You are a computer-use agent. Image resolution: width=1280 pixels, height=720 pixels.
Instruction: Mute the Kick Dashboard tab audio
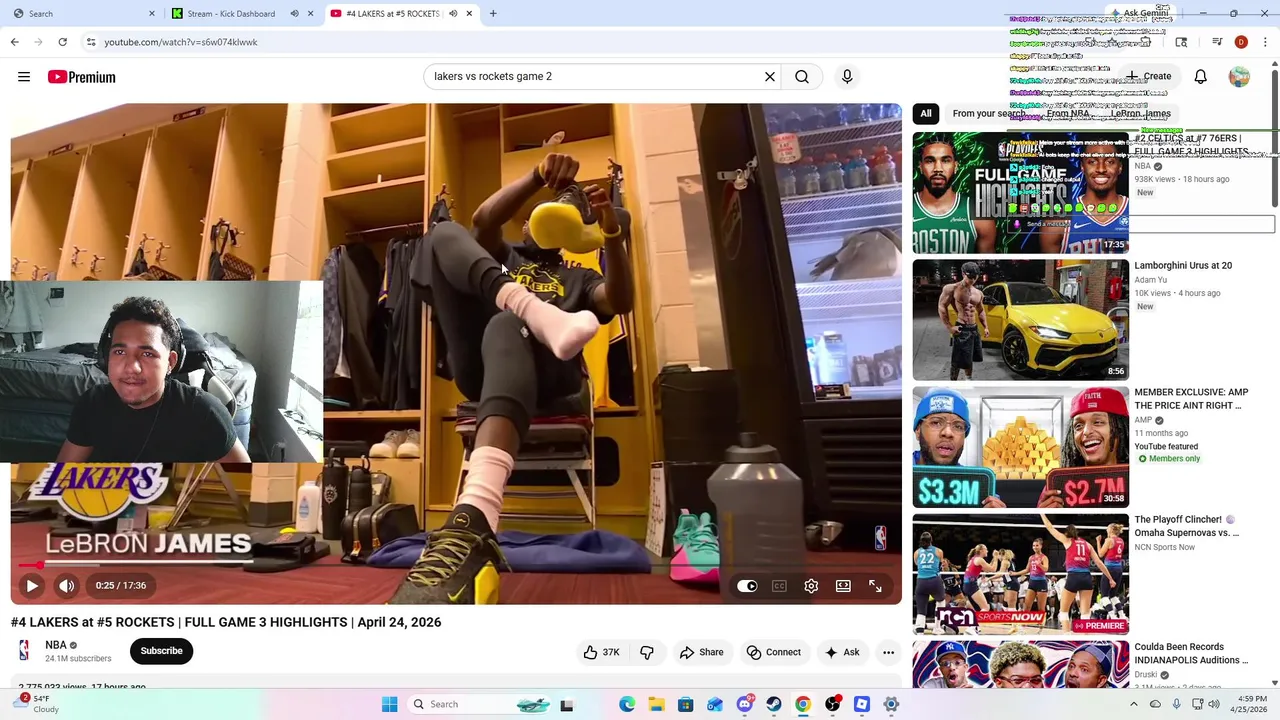294,13
